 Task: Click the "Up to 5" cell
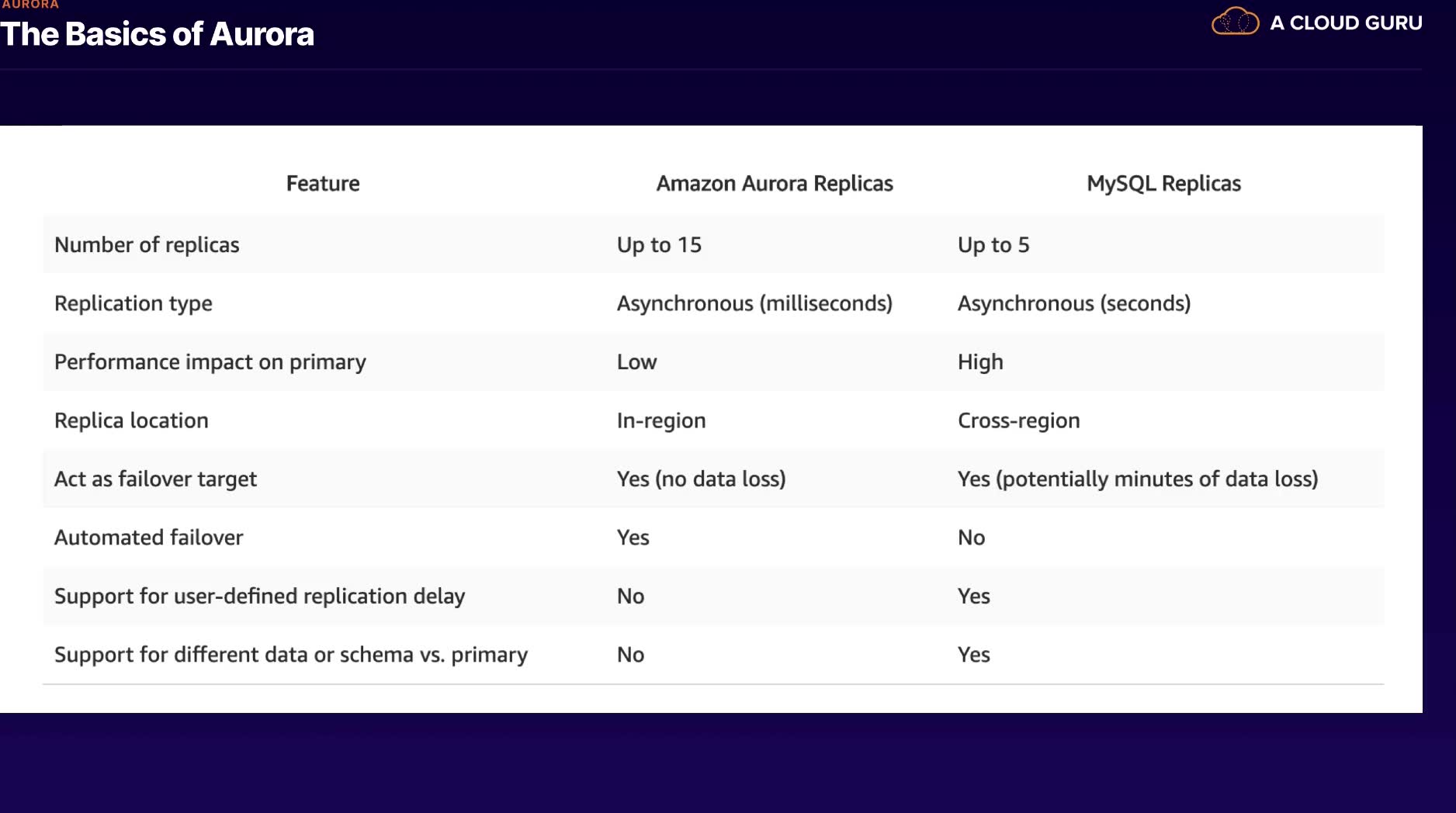tap(993, 245)
